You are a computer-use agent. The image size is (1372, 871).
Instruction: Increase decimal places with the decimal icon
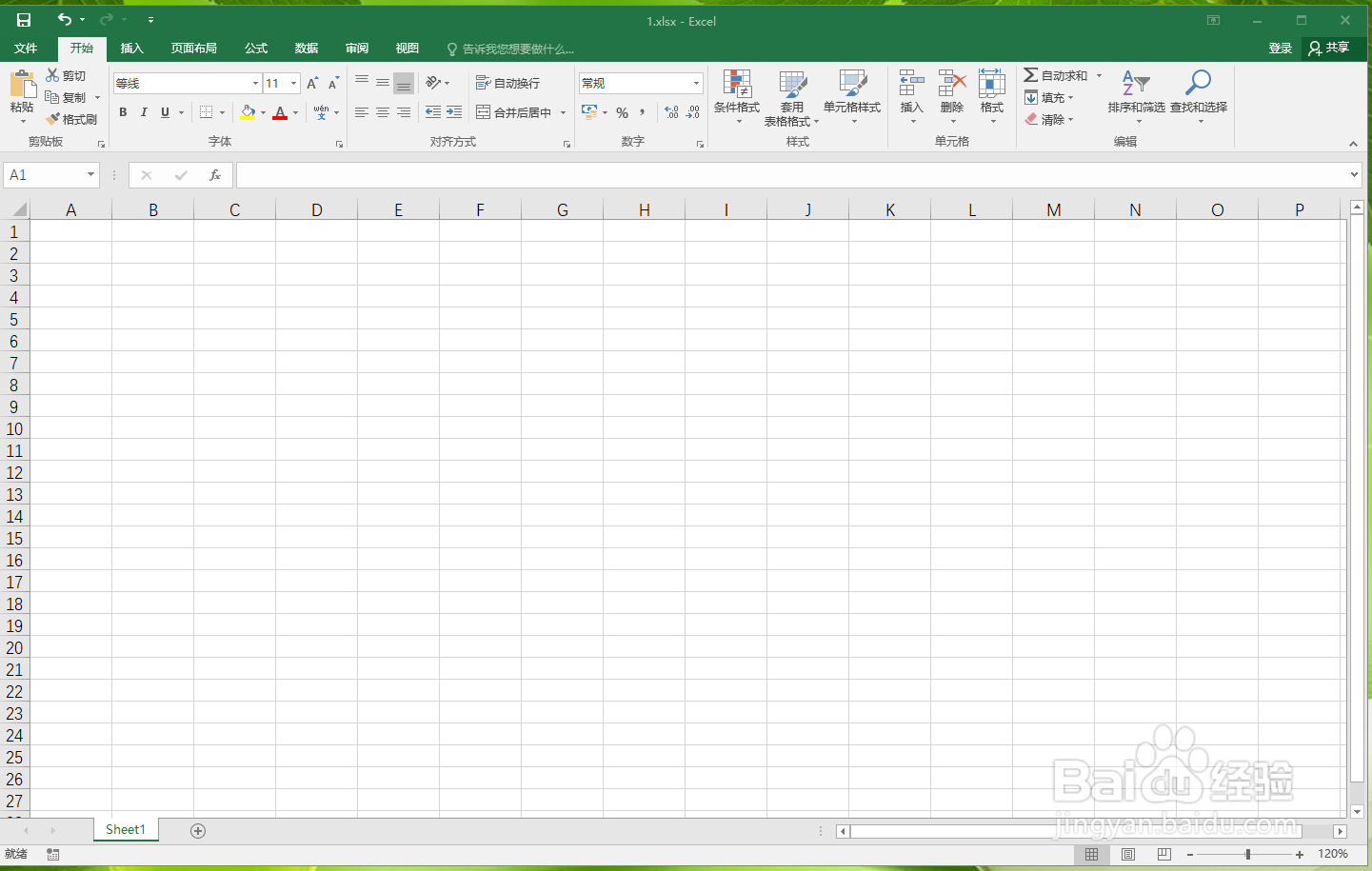coord(669,111)
